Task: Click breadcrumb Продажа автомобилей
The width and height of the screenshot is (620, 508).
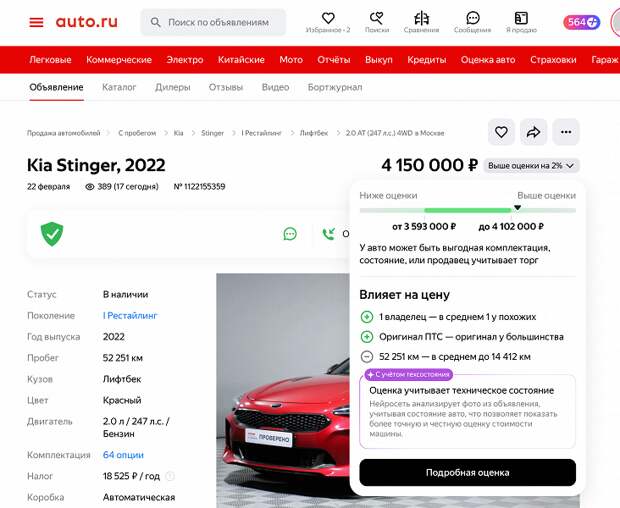Action: point(64,133)
